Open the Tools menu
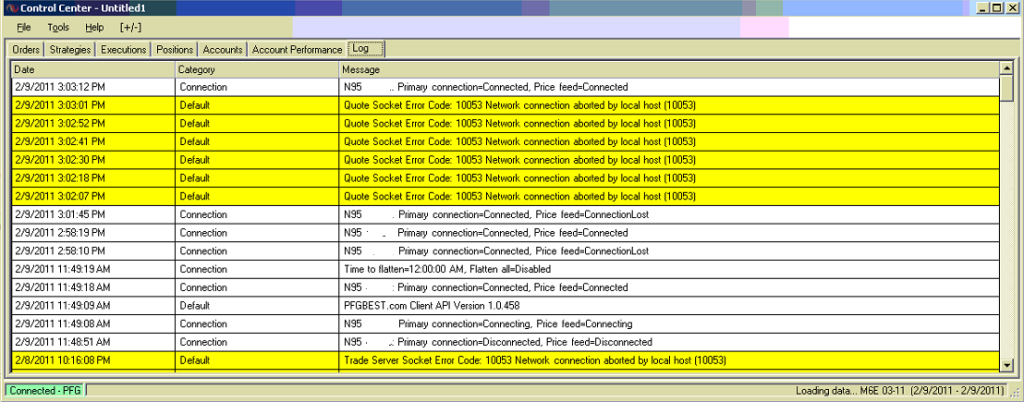The image size is (1024, 402). [58, 27]
